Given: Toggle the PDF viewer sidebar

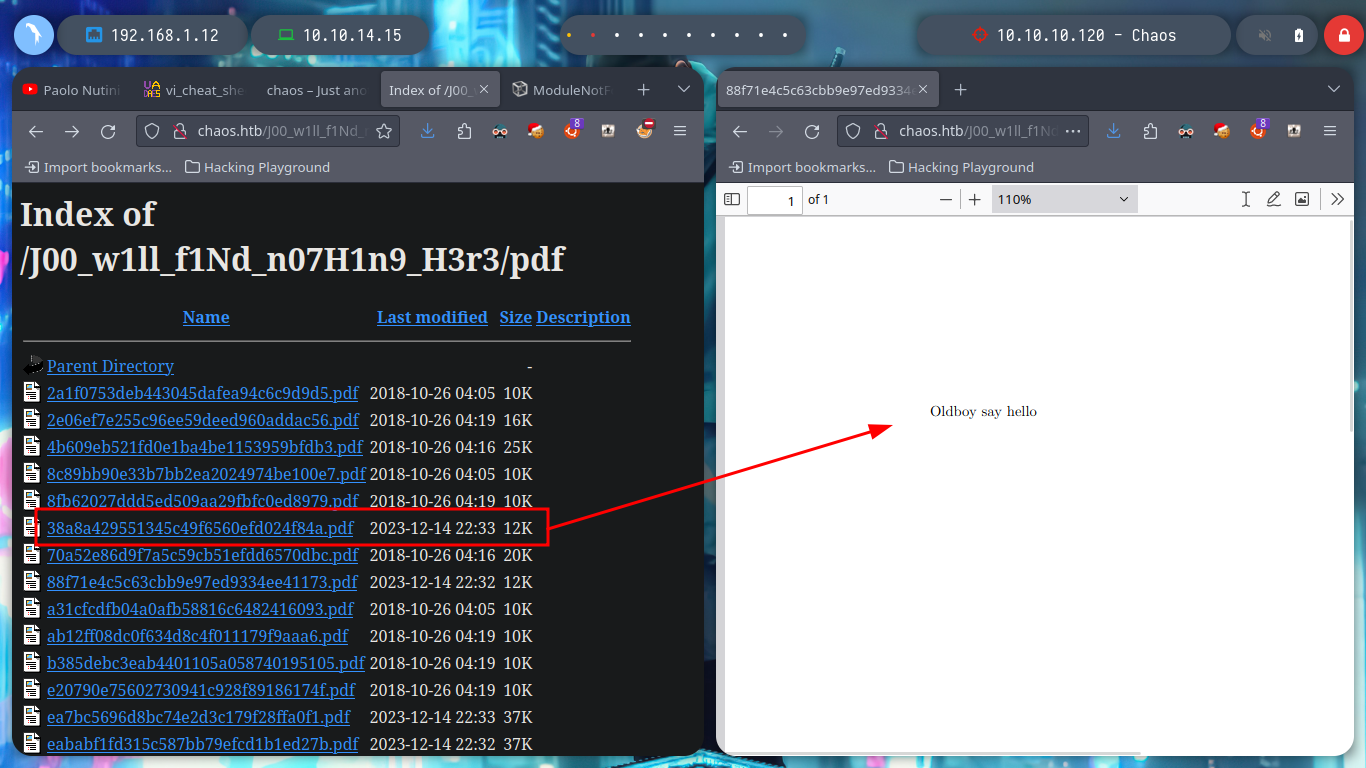Looking at the screenshot, I should coord(732,199).
